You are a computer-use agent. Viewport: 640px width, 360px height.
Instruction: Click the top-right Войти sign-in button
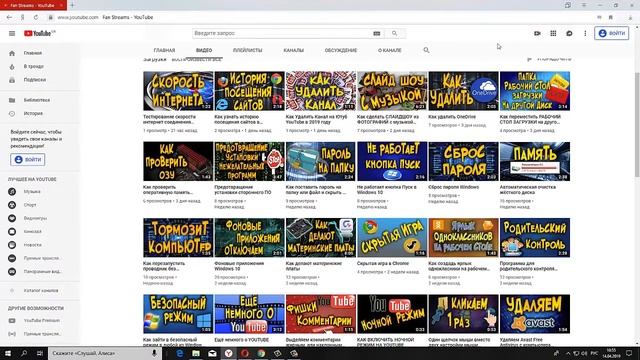pos(611,33)
